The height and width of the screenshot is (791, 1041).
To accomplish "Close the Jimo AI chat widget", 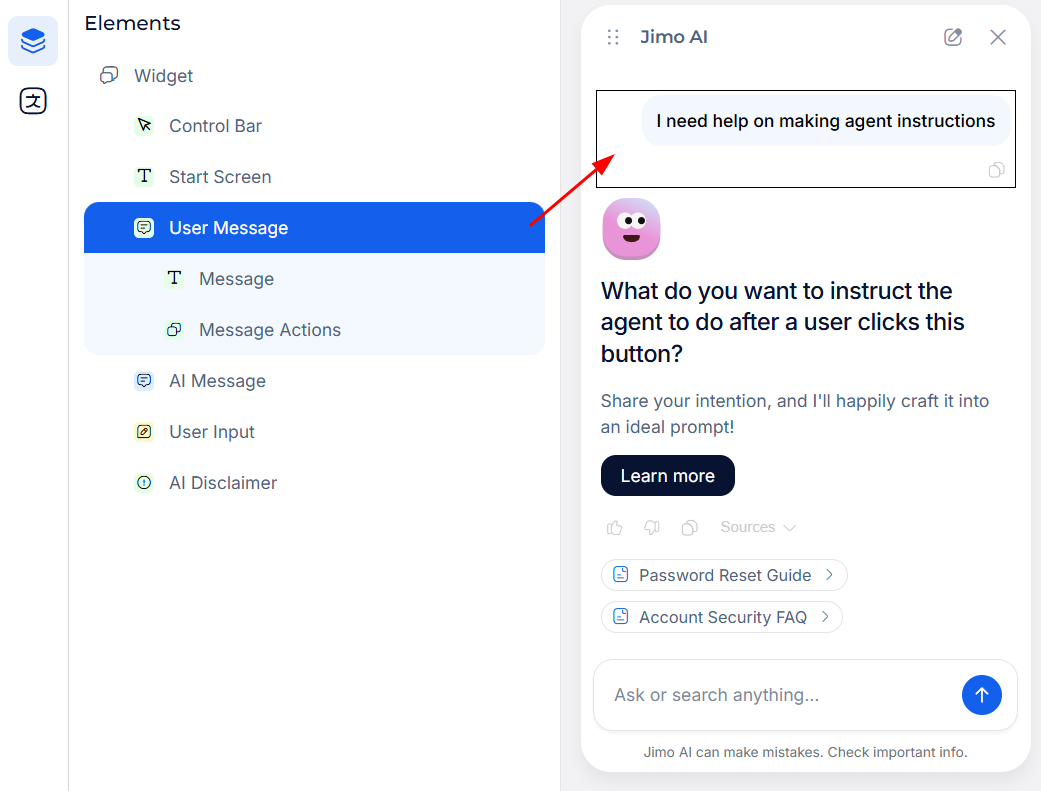I will coord(997,37).
